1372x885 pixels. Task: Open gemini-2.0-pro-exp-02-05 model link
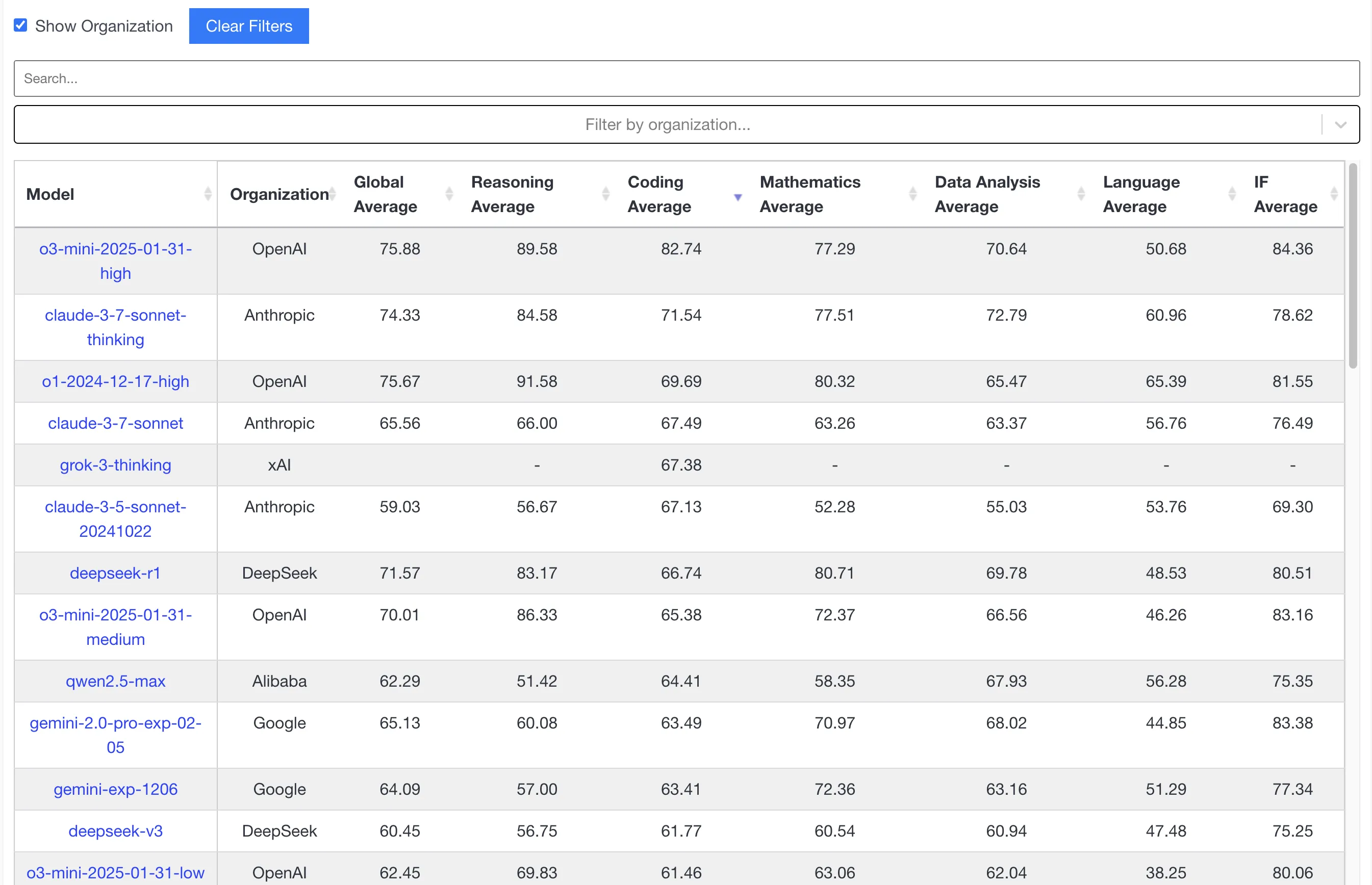click(116, 735)
